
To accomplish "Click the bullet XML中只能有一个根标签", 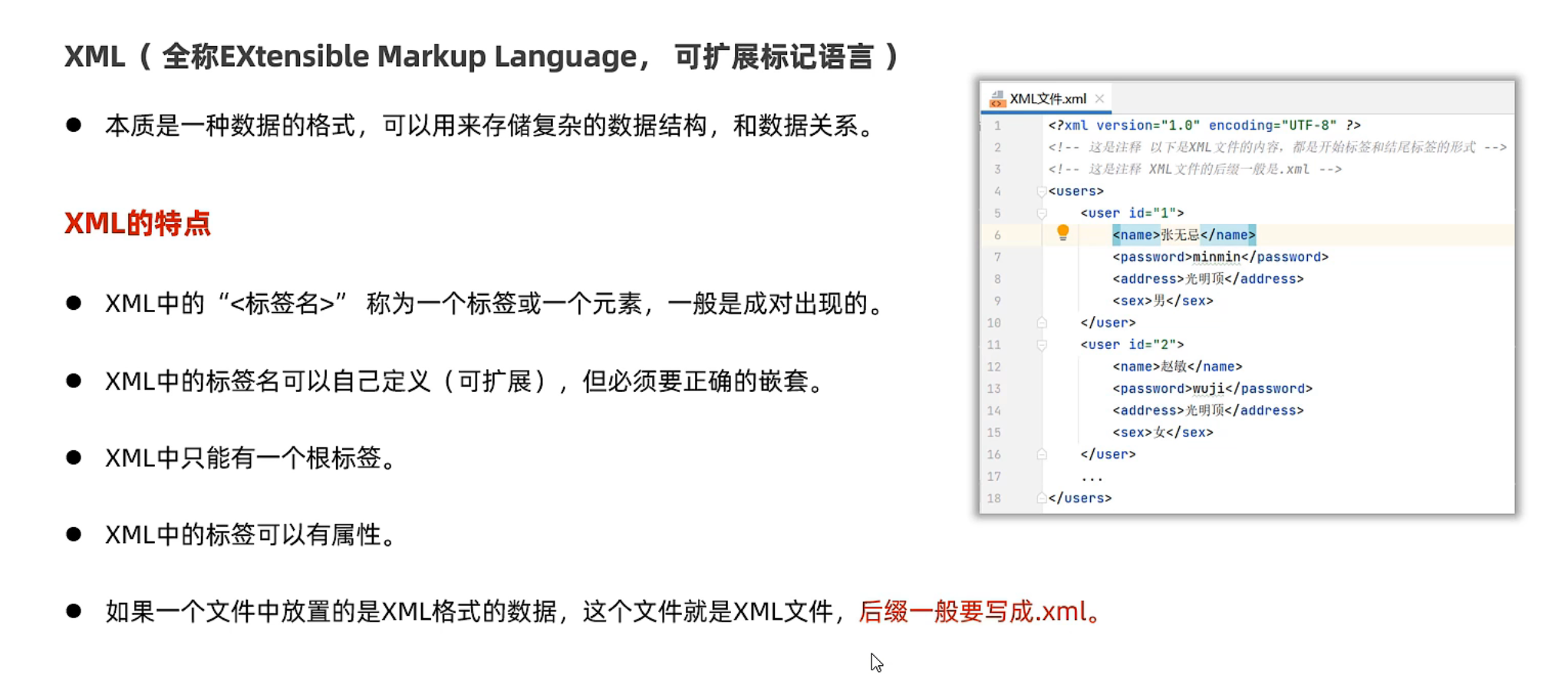I will [251, 458].
